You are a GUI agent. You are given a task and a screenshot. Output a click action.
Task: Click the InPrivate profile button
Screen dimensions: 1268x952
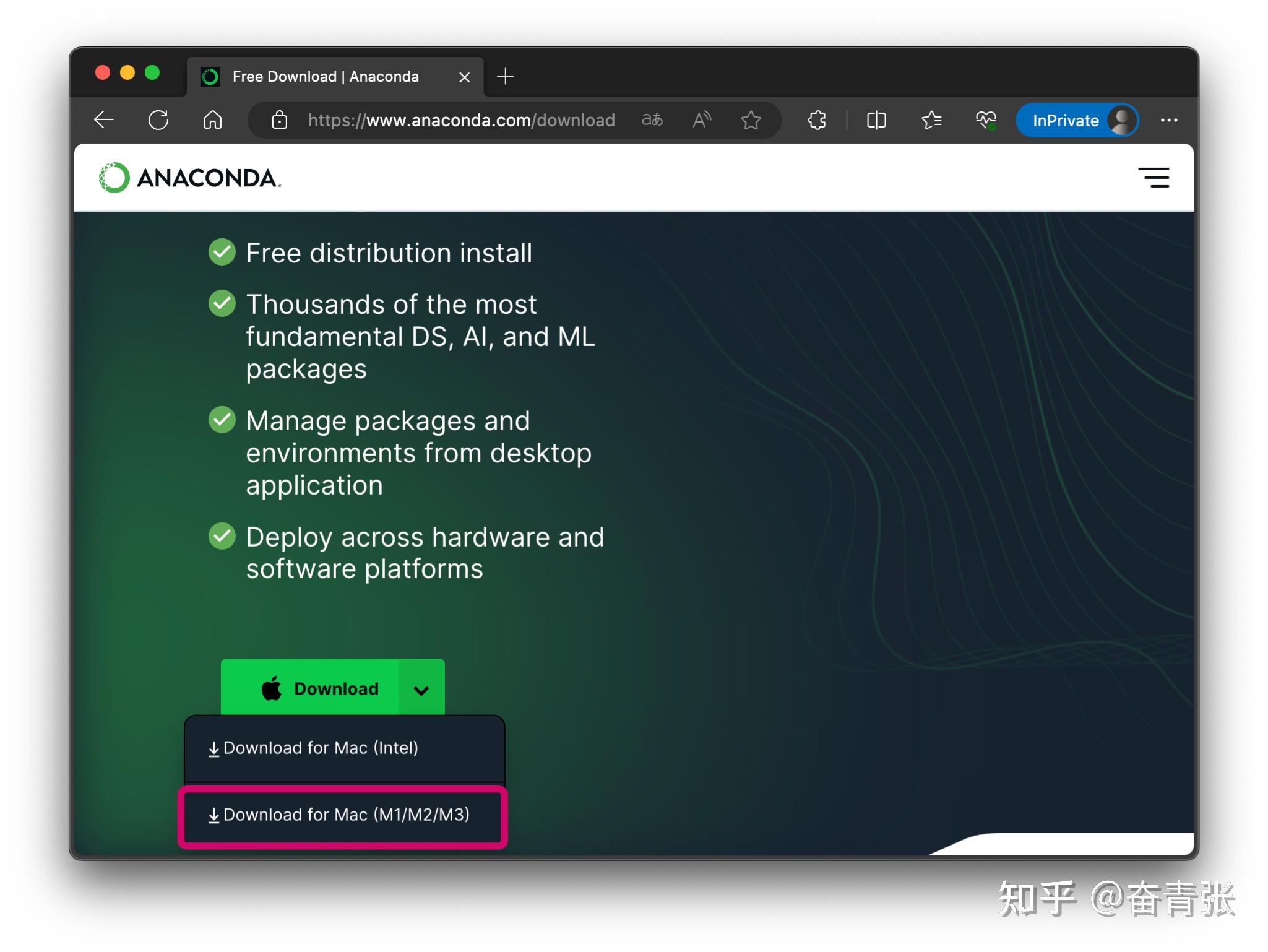pyautogui.click(x=1077, y=120)
